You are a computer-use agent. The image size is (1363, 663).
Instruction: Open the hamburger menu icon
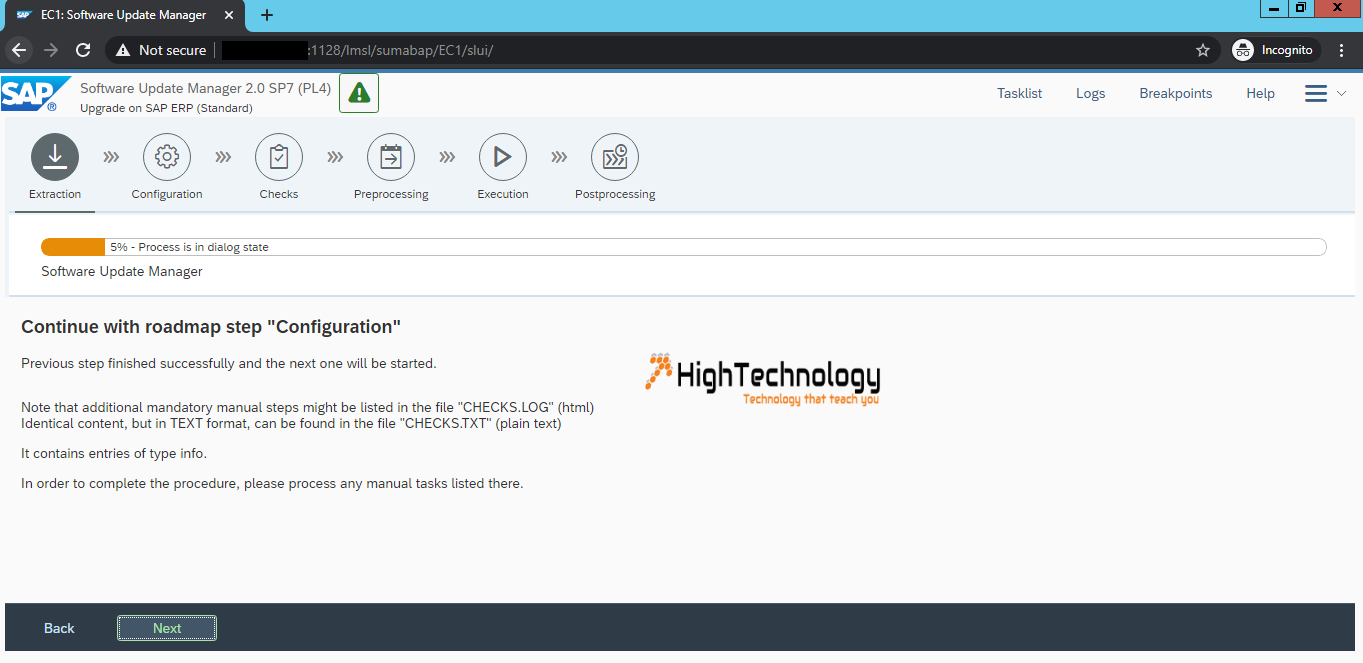pyautogui.click(x=1316, y=93)
